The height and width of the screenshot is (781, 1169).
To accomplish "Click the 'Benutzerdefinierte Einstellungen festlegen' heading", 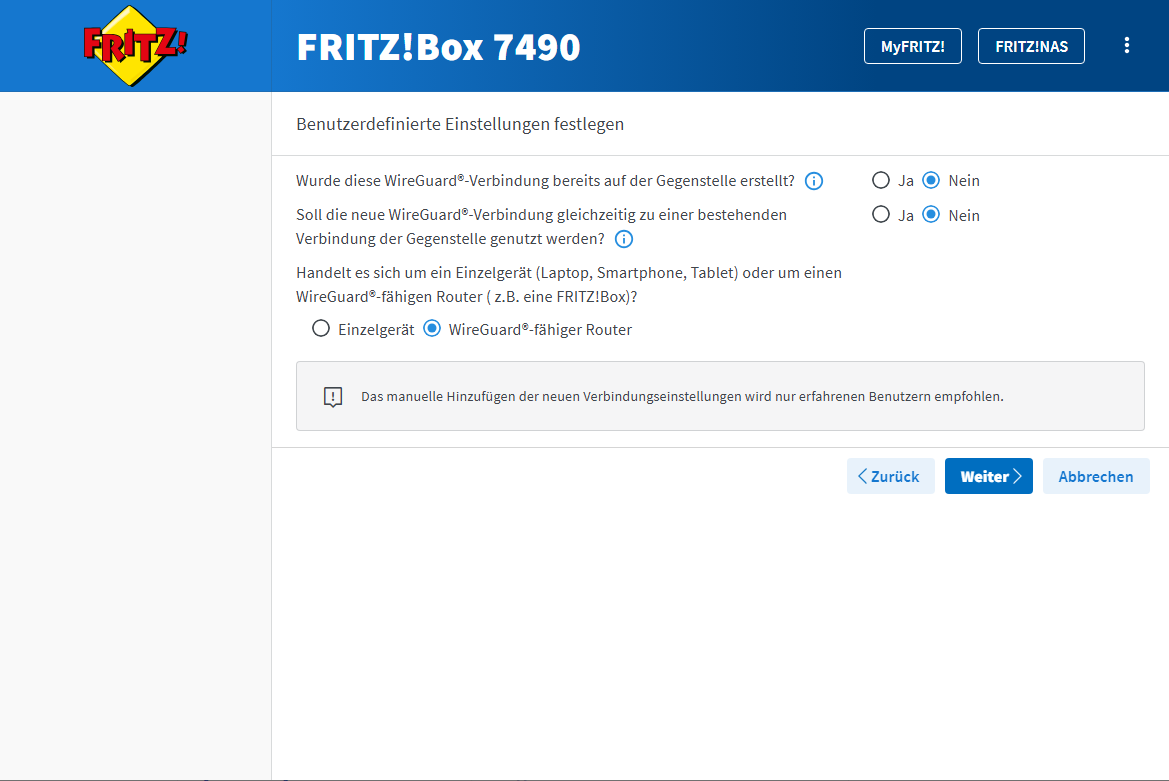I will click(x=460, y=124).
